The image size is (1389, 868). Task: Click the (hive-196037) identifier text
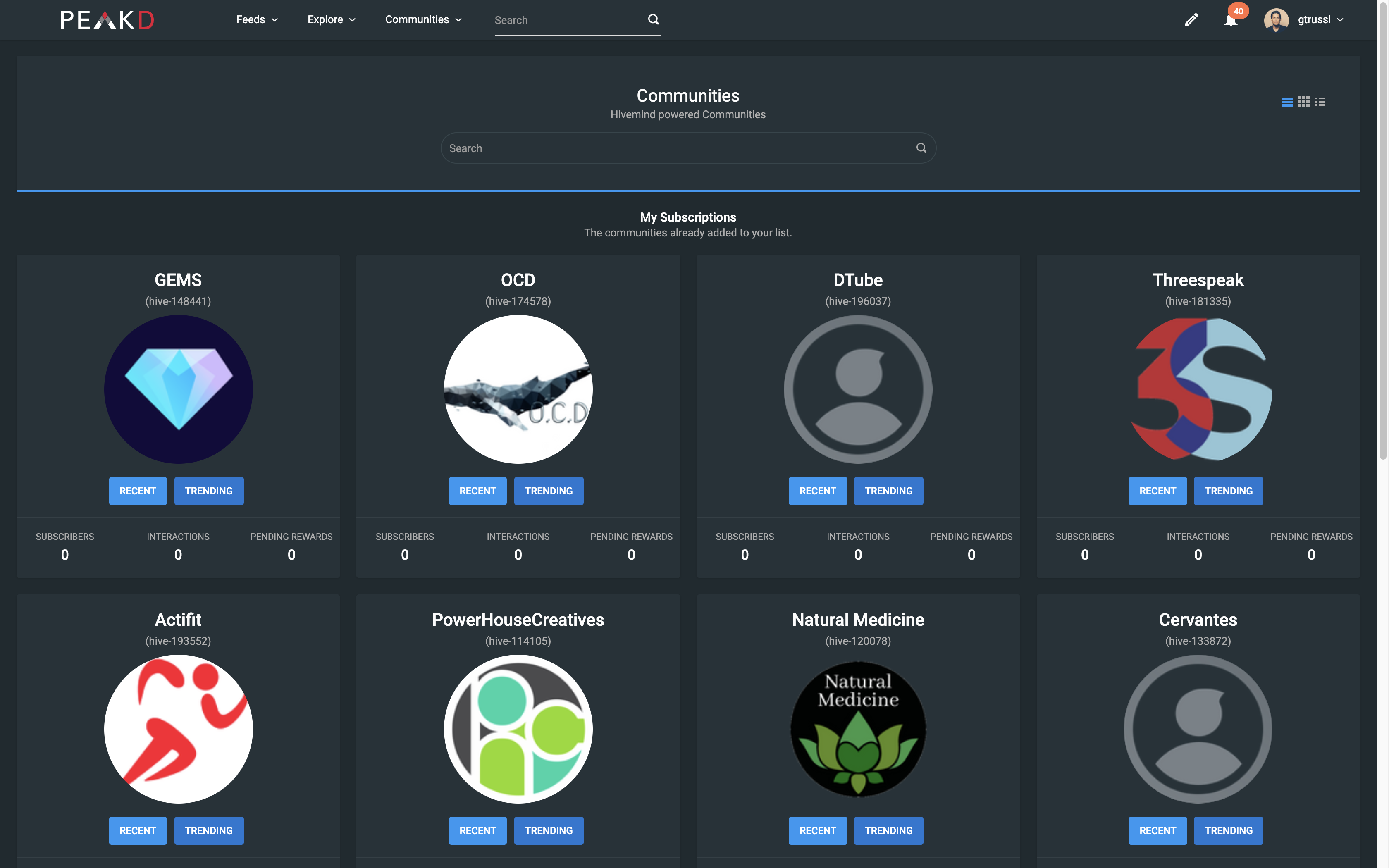pyautogui.click(x=858, y=301)
